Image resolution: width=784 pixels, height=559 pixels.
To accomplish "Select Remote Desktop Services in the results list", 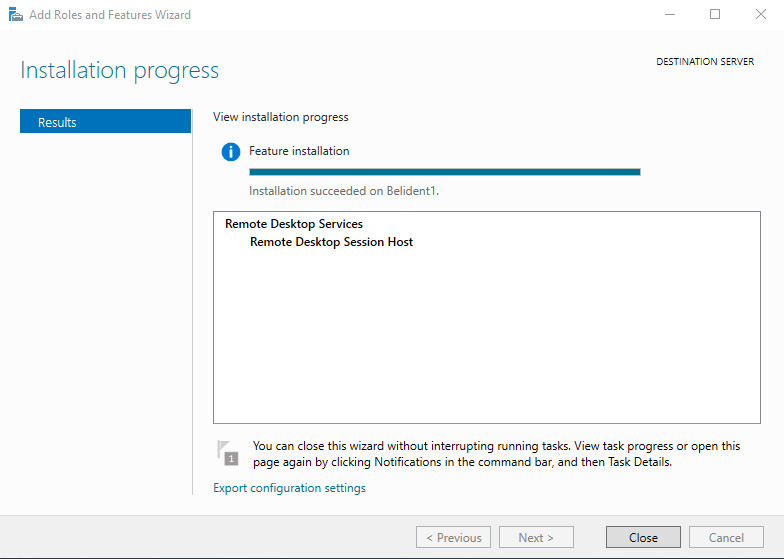I will (294, 224).
